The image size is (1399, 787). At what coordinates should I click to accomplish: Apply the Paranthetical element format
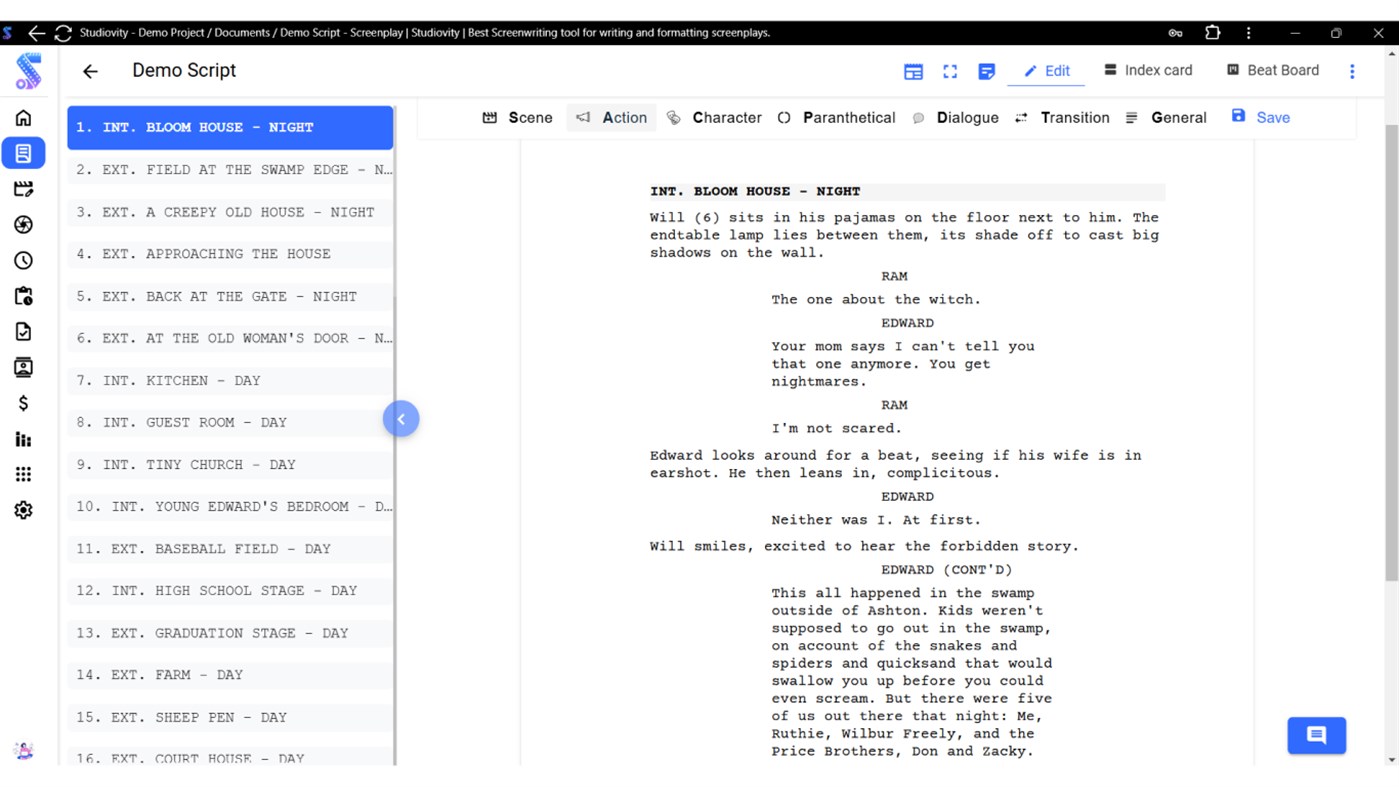(836, 118)
